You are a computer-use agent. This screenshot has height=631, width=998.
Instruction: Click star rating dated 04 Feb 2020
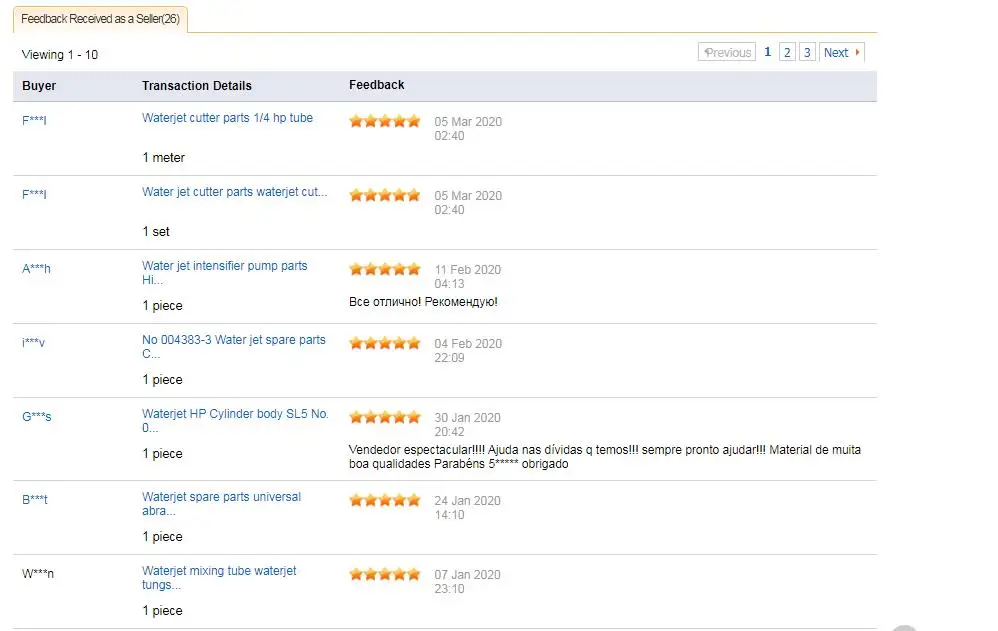tap(385, 343)
